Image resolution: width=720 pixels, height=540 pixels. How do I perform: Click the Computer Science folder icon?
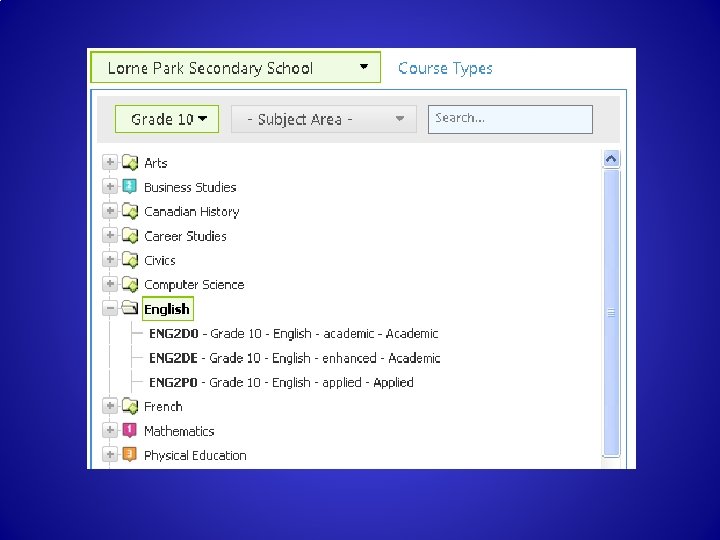pos(130,284)
